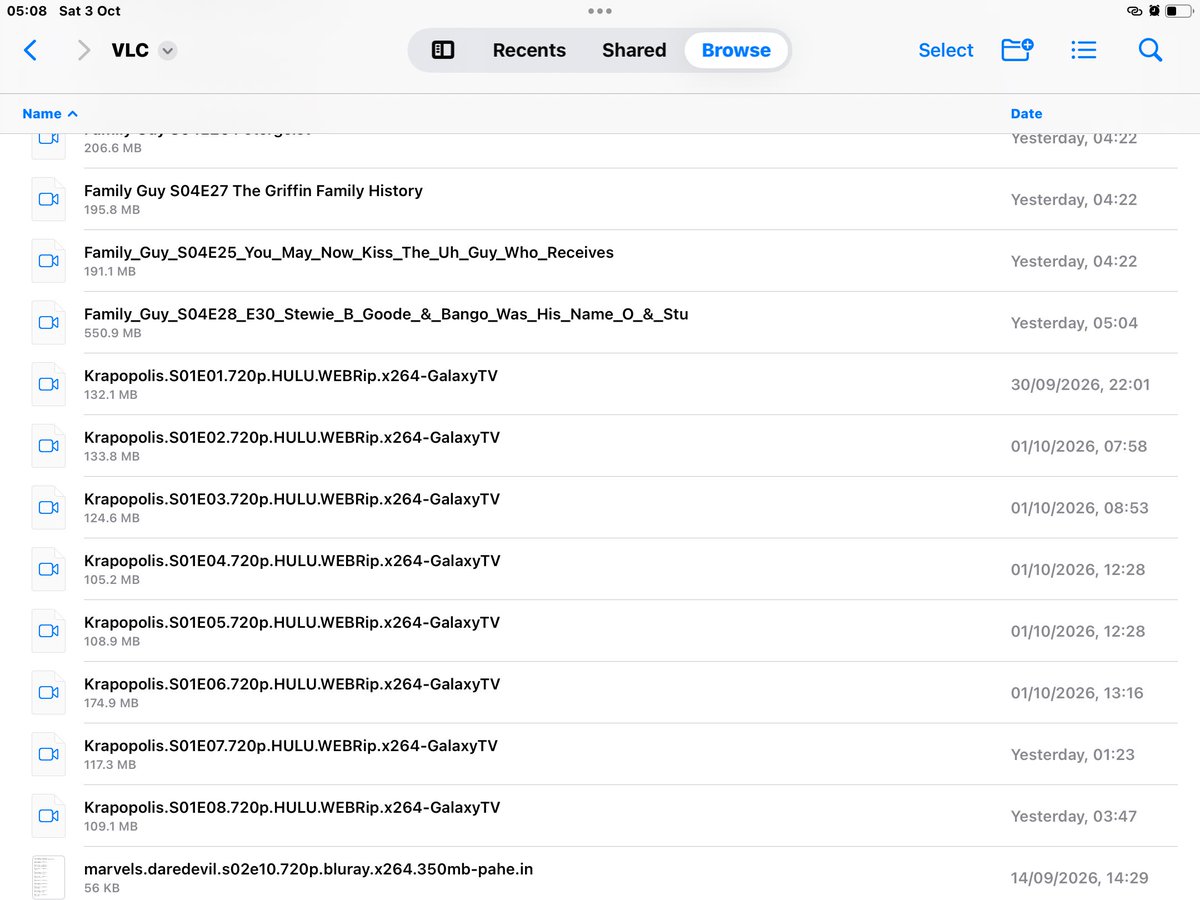Select the Browse tab
Screen dimensions: 1200x900
[x=736, y=50]
